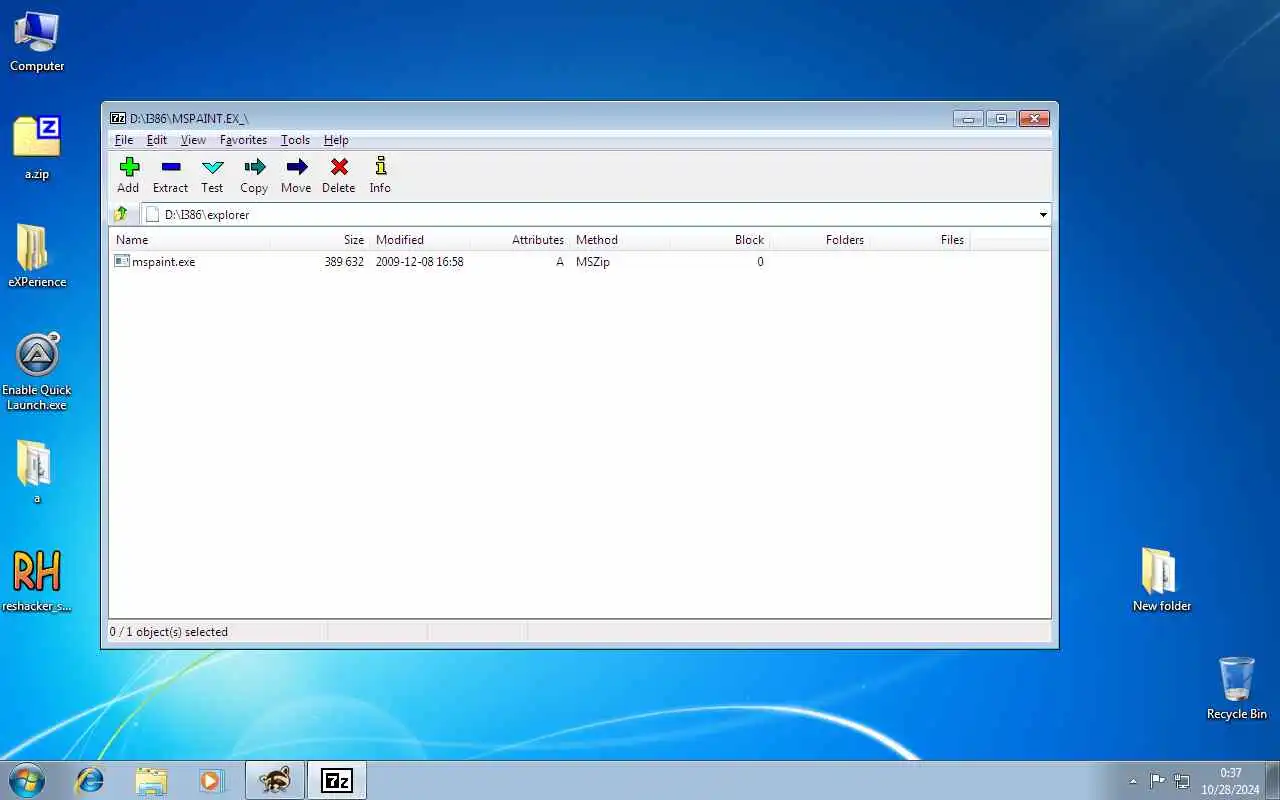Click the attribute value A
This screenshot has width=1280, height=800.
click(560, 262)
